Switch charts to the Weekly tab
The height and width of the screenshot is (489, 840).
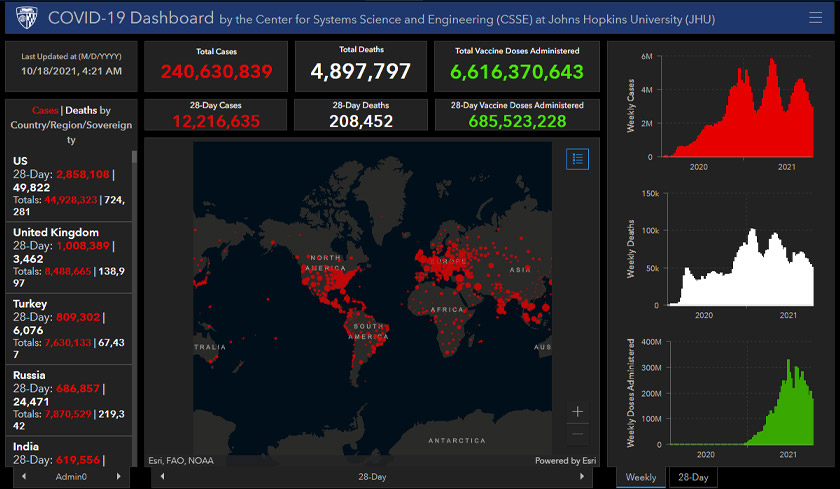(641, 478)
